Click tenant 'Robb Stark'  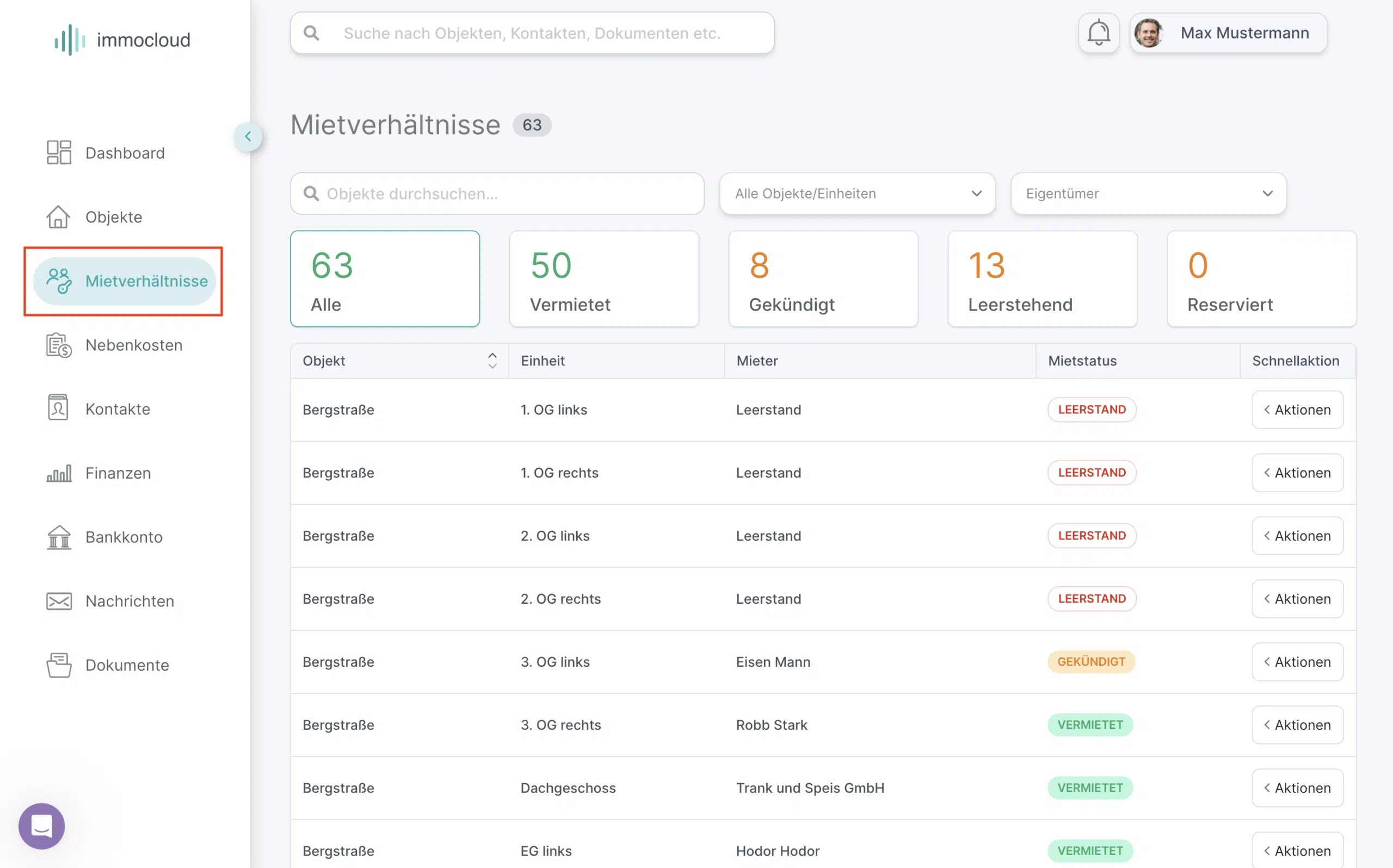coord(772,725)
